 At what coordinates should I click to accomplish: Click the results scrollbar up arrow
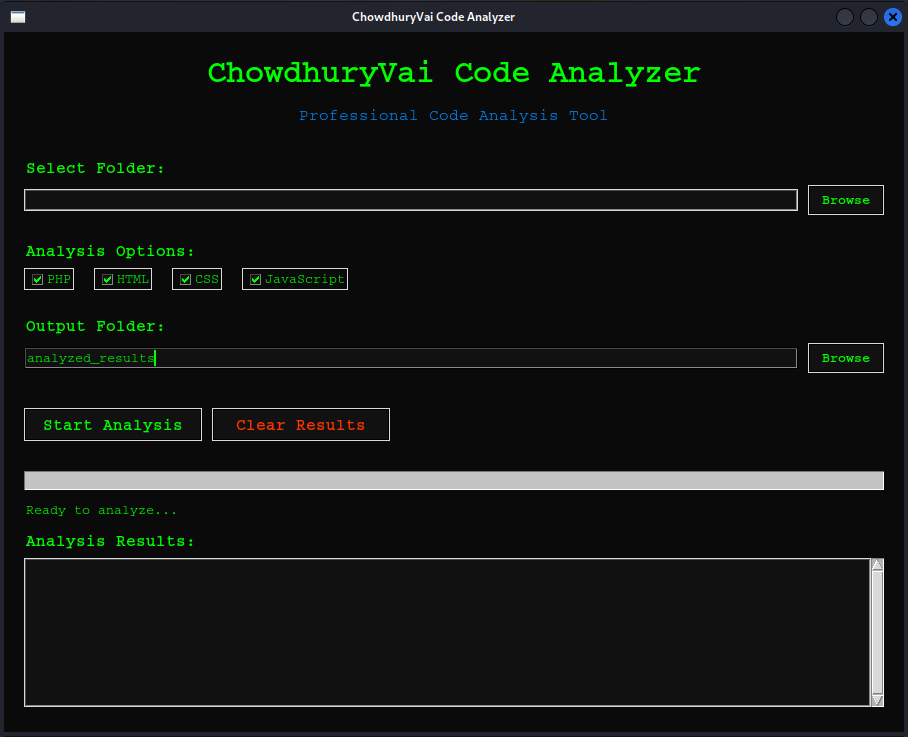[877, 564]
